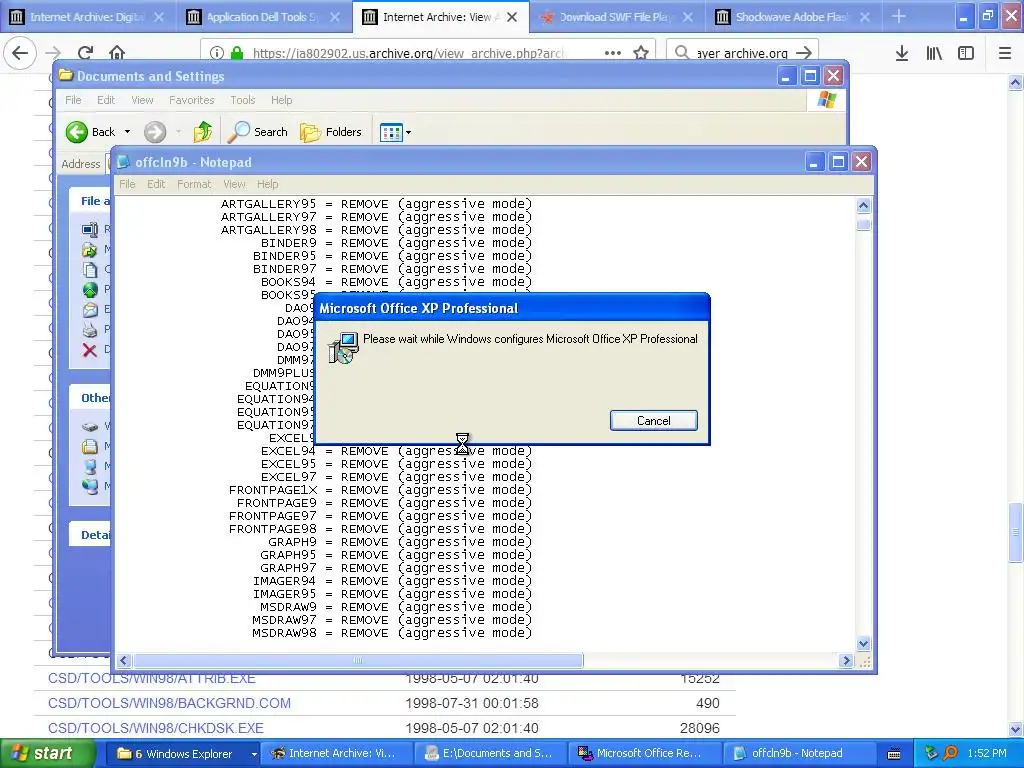Open the View menu in Notepad
The image size is (1024, 768).
[x=234, y=184]
